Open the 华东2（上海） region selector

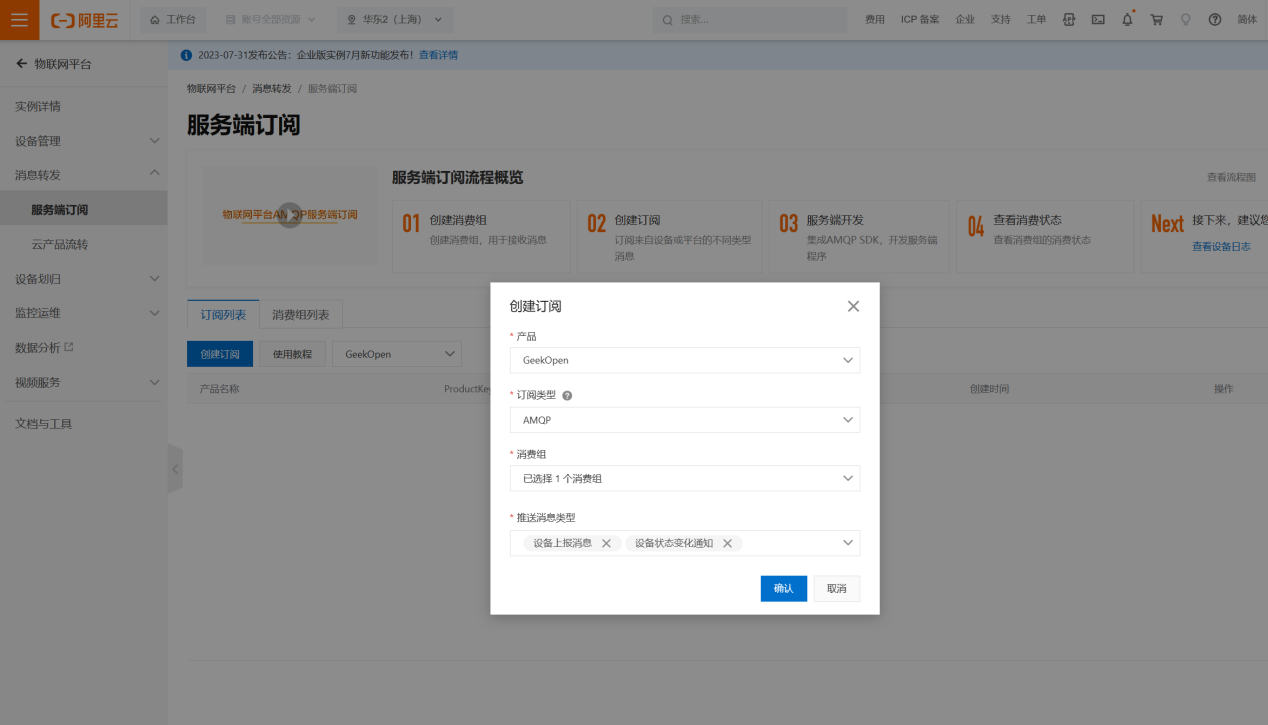tap(394, 20)
